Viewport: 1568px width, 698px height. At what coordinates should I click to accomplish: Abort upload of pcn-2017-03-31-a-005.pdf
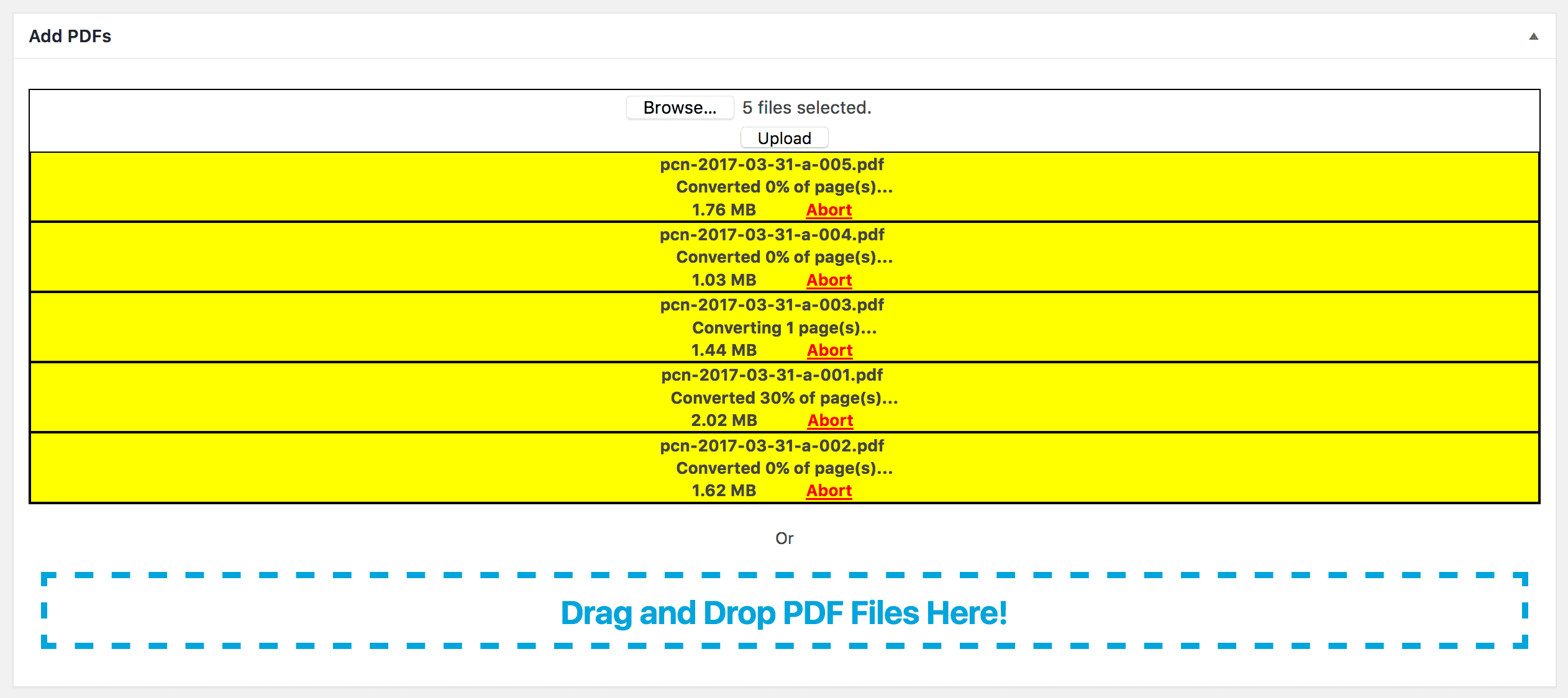[x=829, y=210]
